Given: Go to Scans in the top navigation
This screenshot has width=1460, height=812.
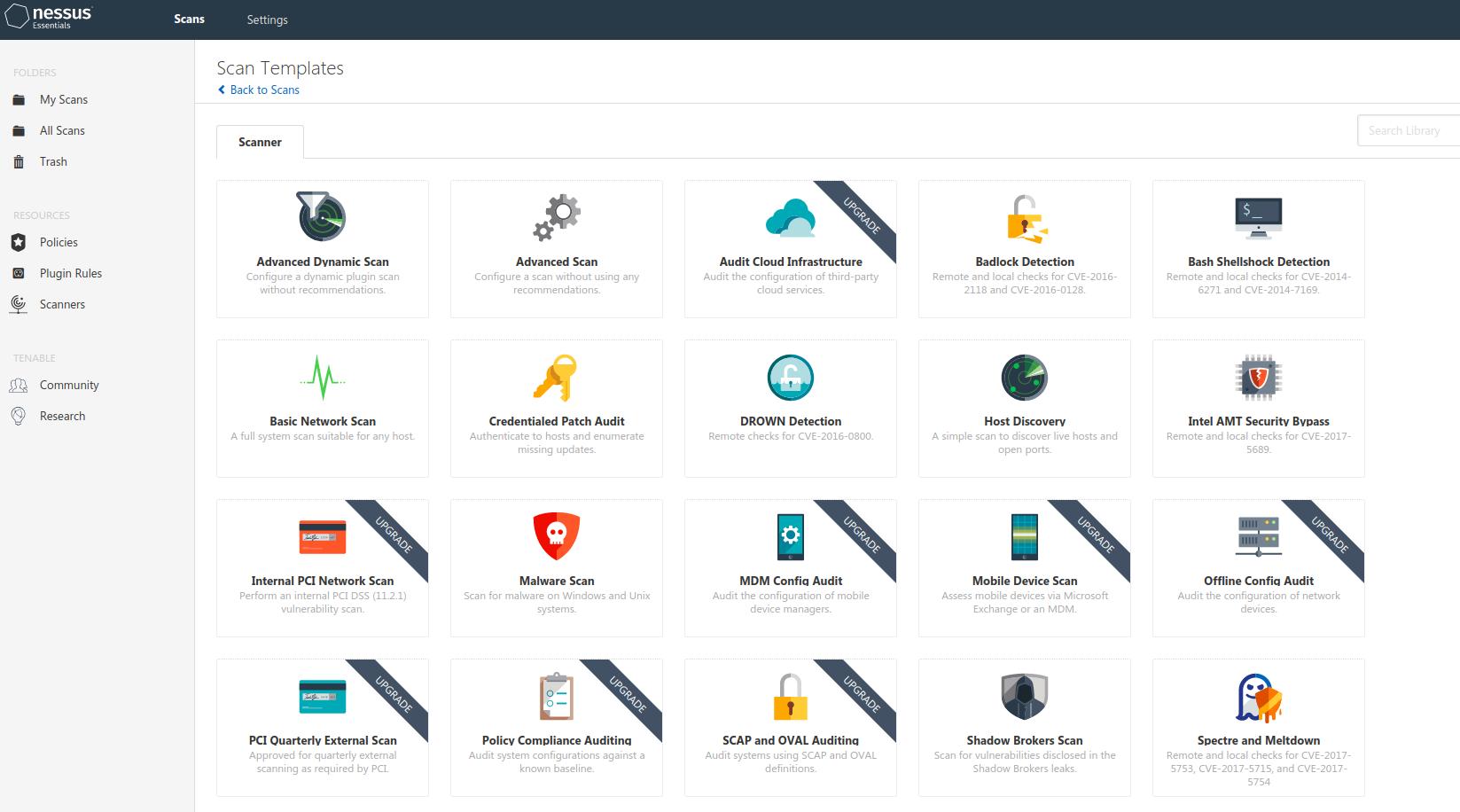Looking at the screenshot, I should [189, 20].
